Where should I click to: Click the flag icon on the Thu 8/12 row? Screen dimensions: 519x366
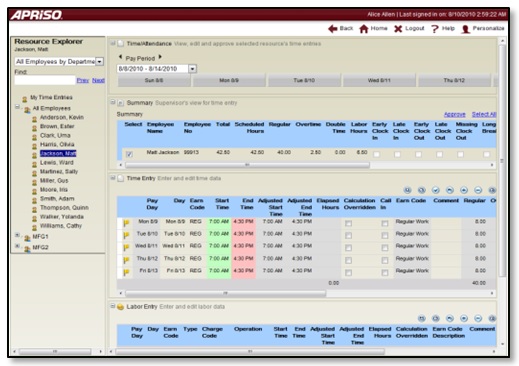tap(126, 260)
